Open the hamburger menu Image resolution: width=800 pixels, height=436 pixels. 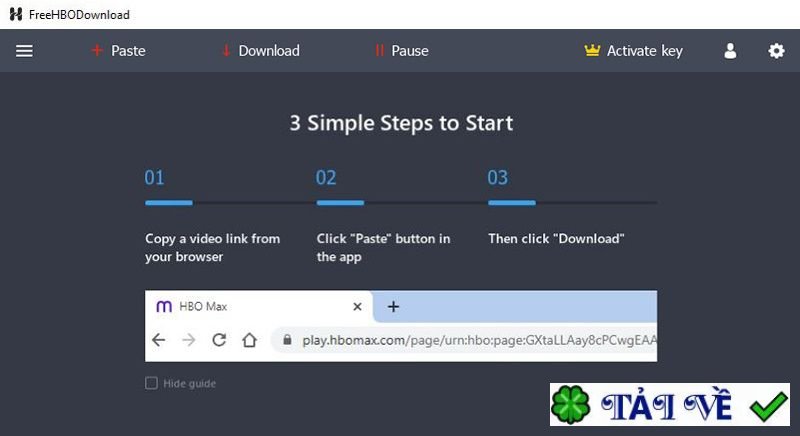[x=24, y=51]
